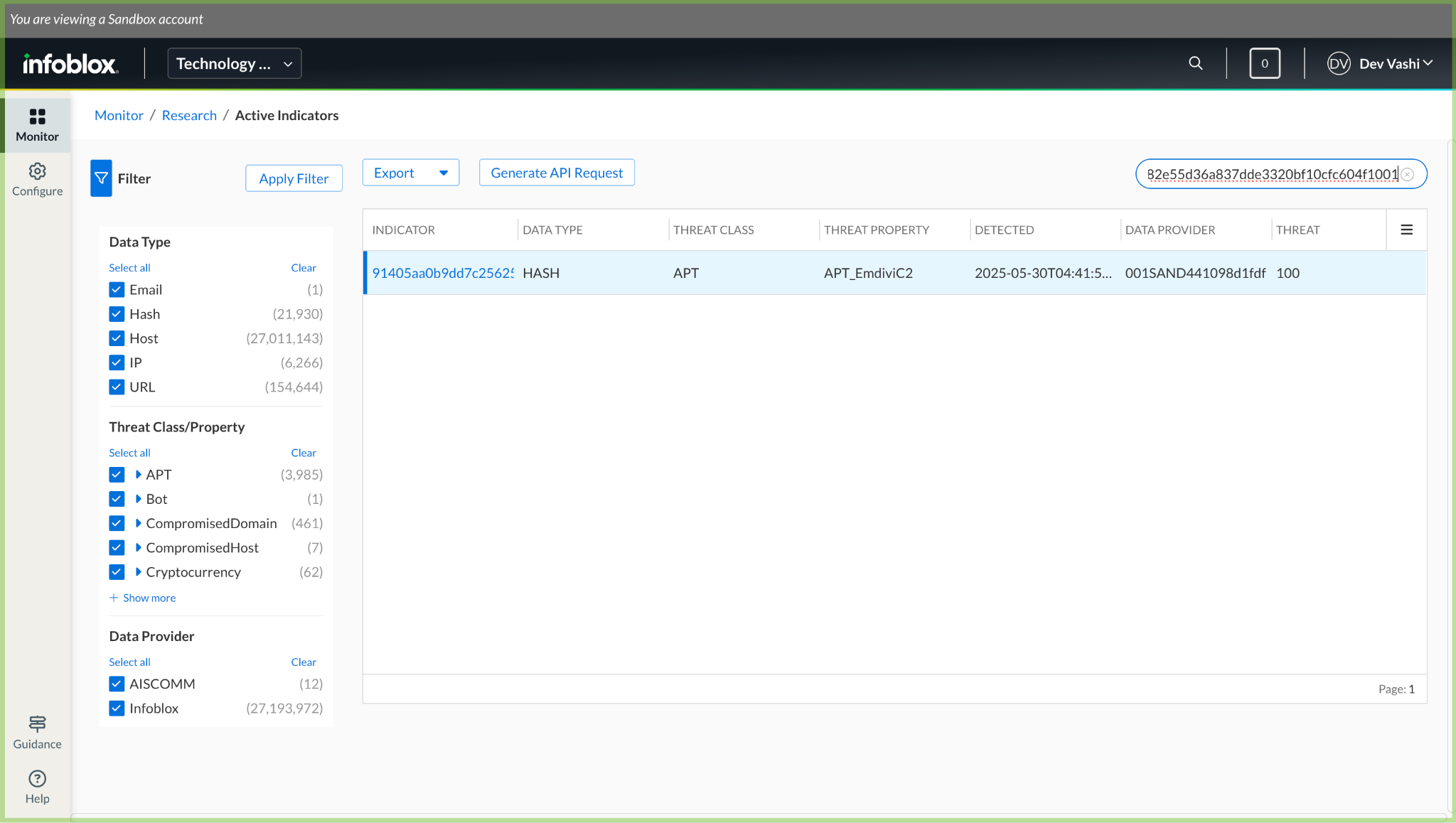This screenshot has width=1456, height=823.
Task: Toggle the Filter funnel icon panel
Action: (x=101, y=178)
